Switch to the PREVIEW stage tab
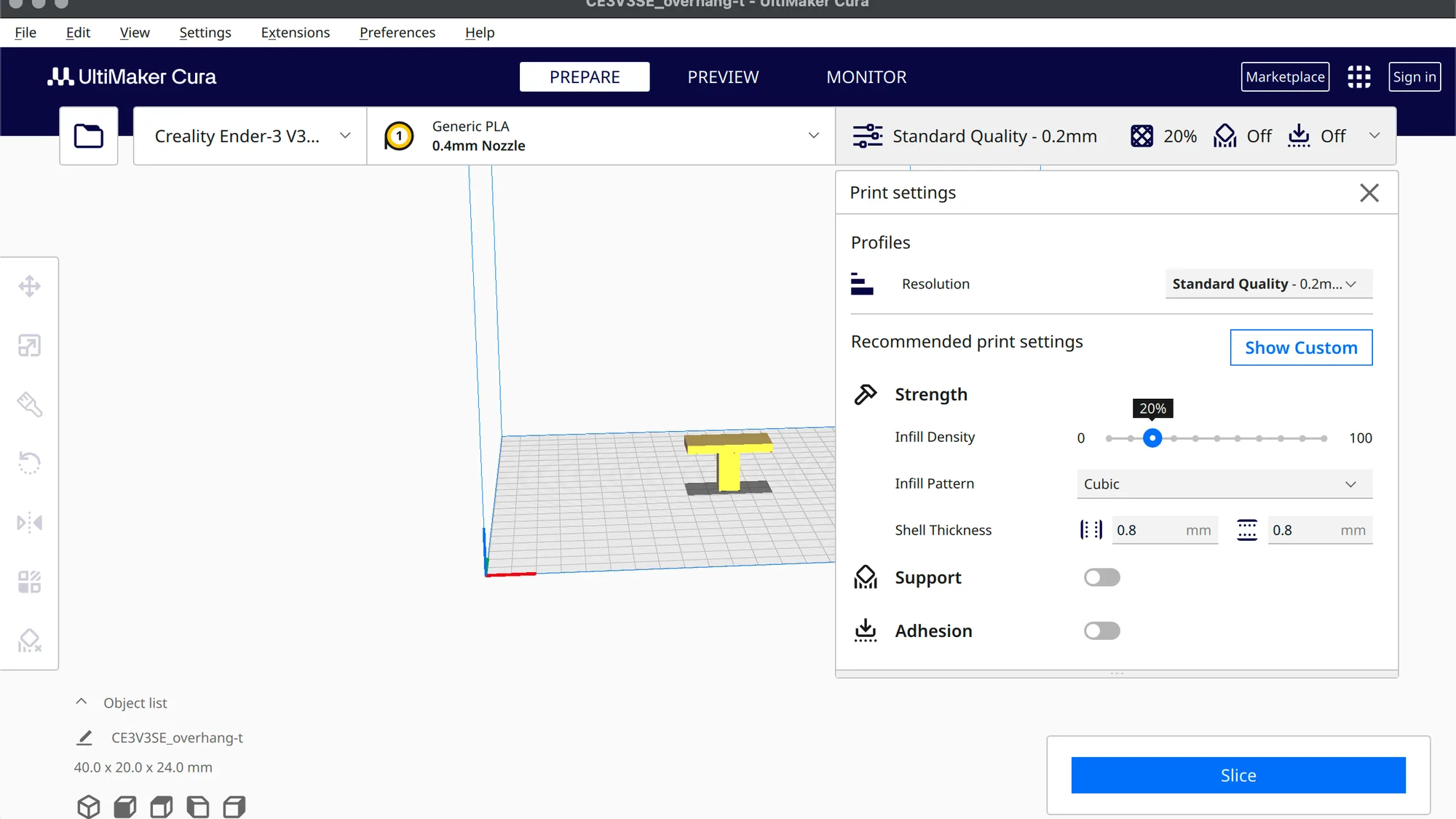The image size is (1456, 819). click(x=723, y=77)
